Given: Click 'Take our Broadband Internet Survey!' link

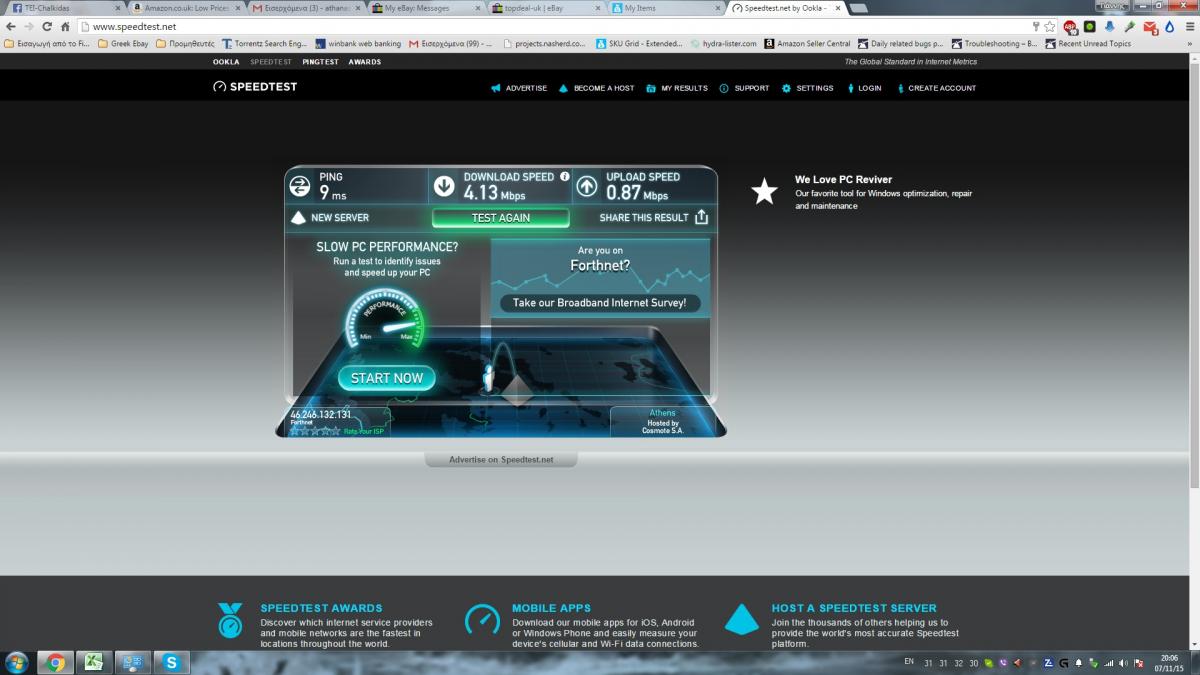Looking at the screenshot, I should point(599,303).
